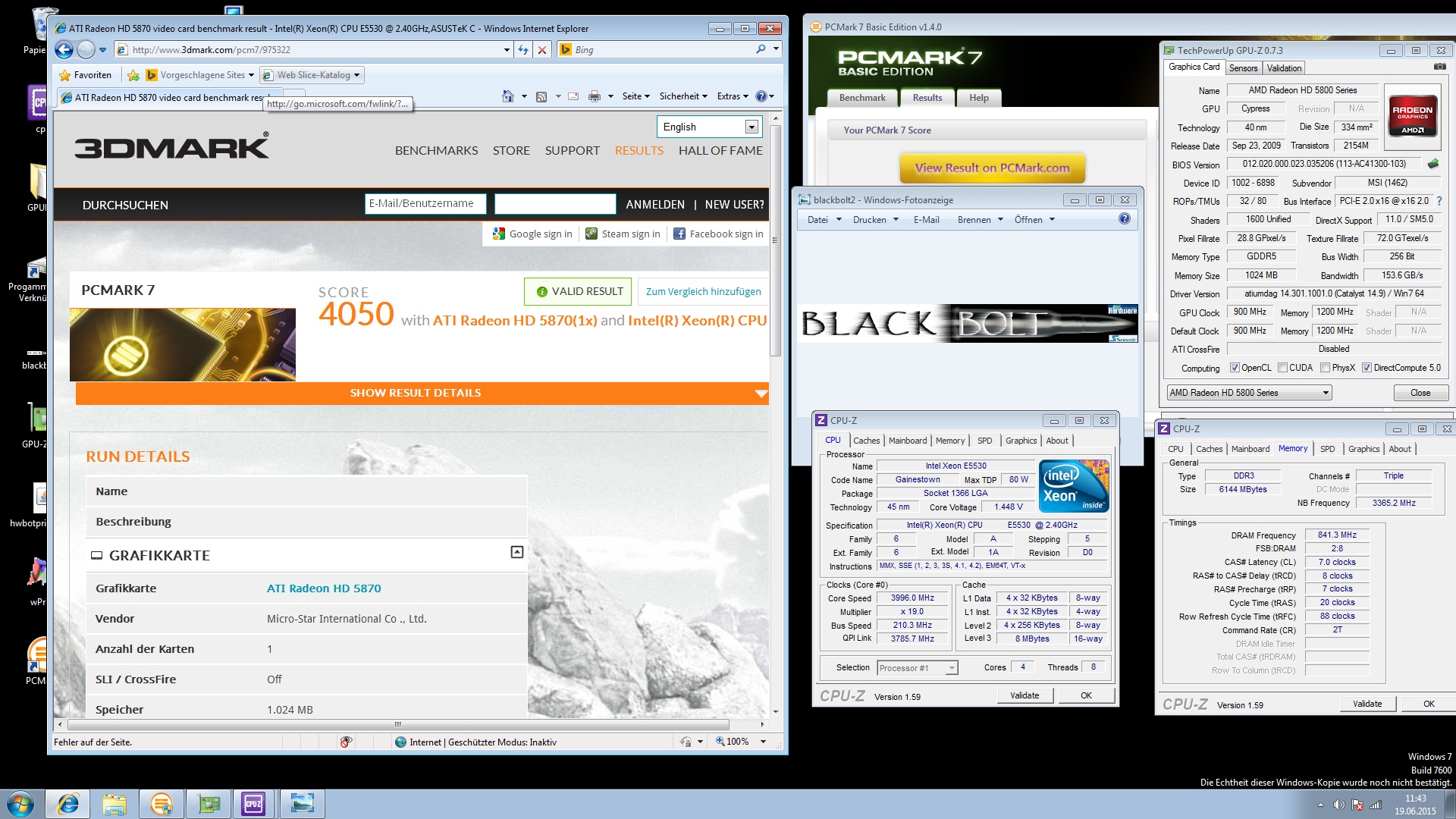Click the AMD Radeon Graphics logo in GPU-Z
1456x819 pixels.
coord(1412,115)
